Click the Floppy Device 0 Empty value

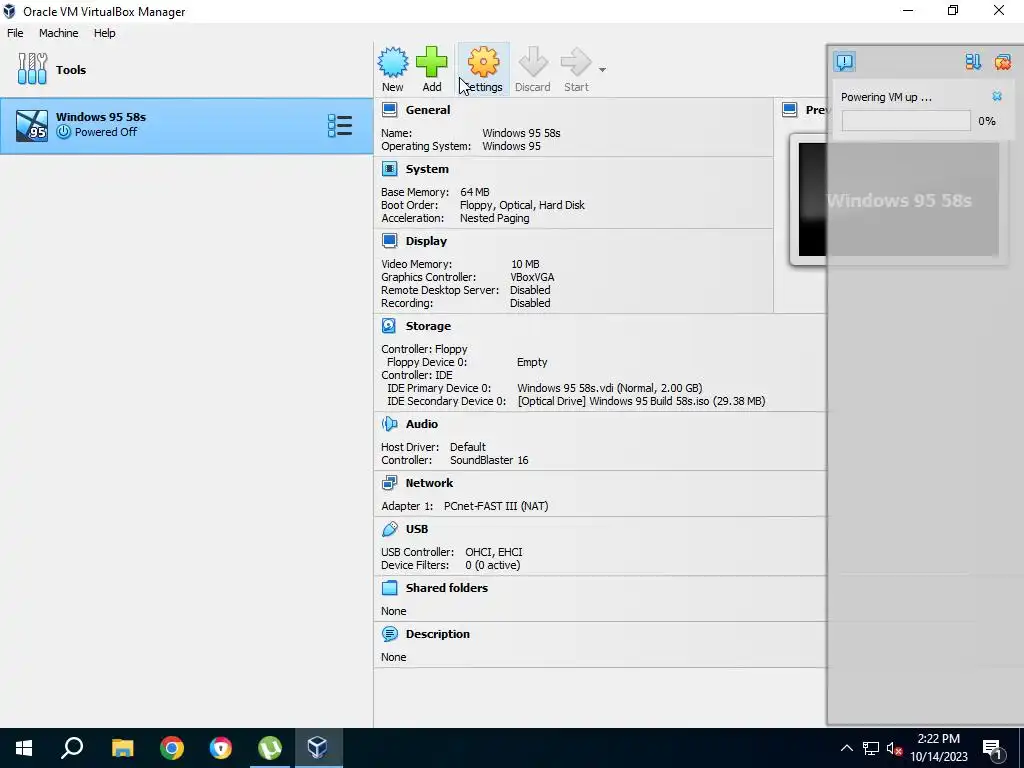532,362
